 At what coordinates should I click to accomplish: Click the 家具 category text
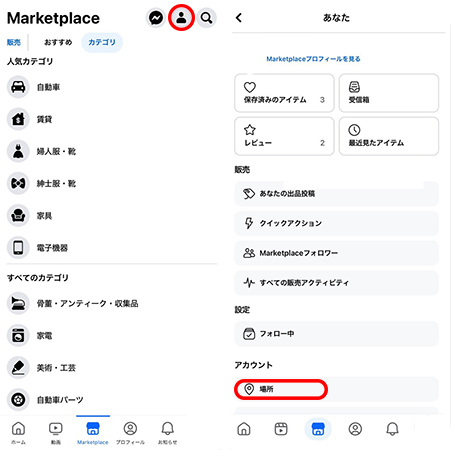pyautogui.click(x=44, y=216)
